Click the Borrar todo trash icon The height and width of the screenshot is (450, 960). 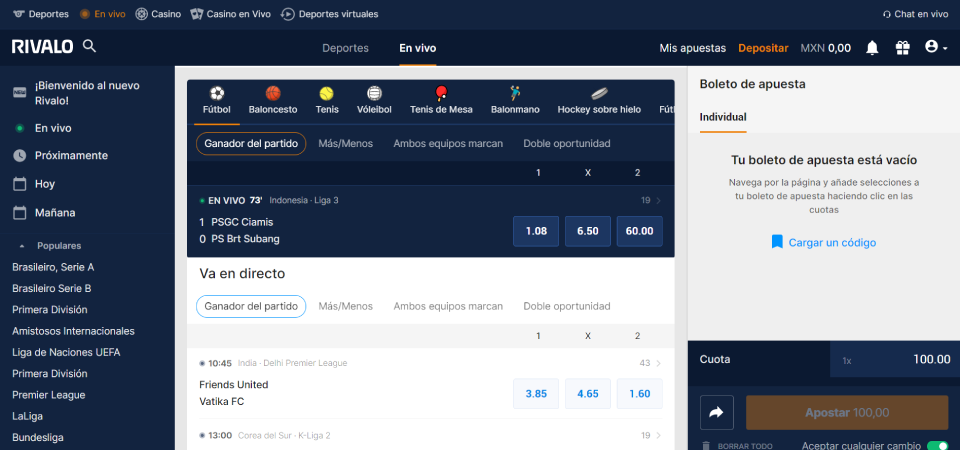coord(706,446)
